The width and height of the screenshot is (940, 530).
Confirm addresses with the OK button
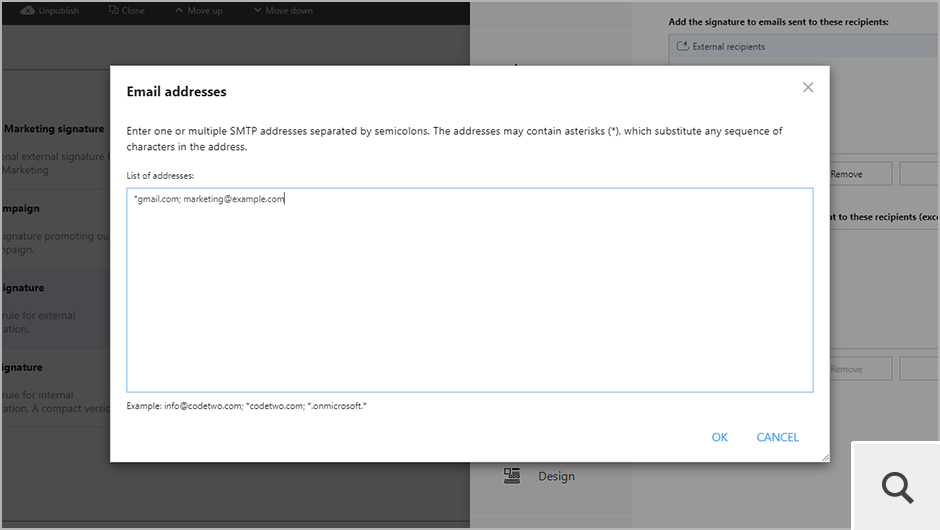coord(719,437)
